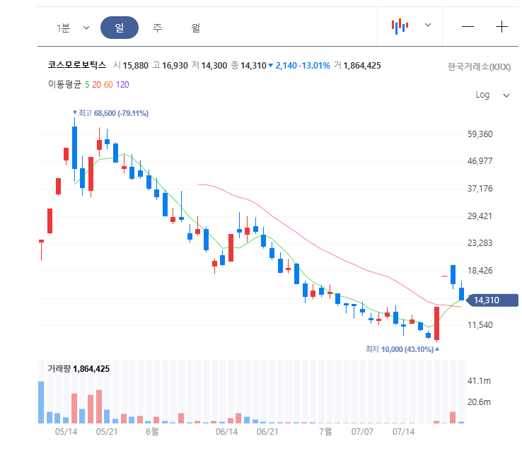Switch to the 주 (weekly) chart tab
The width and height of the screenshot is (522, 451).
tap(157, 28)
